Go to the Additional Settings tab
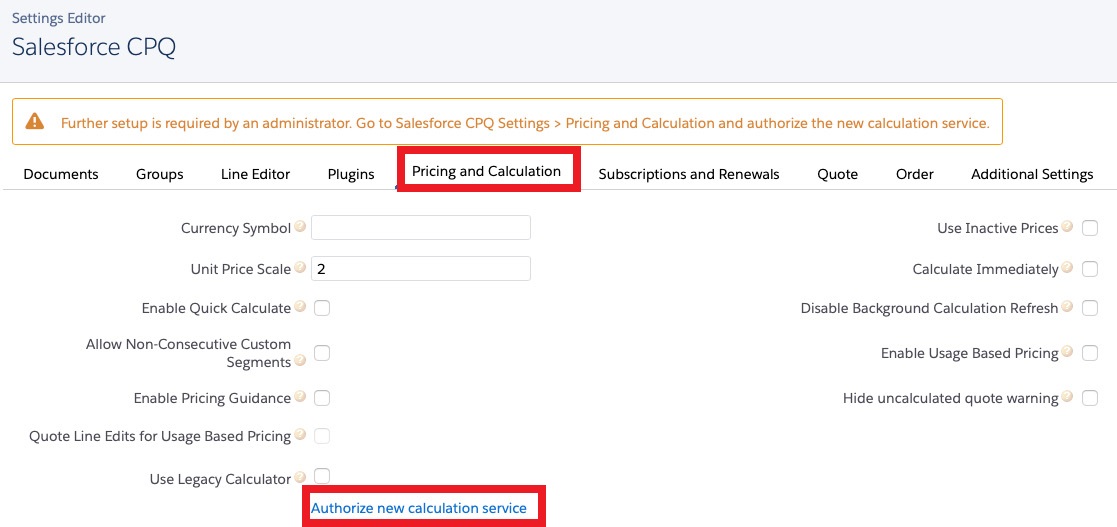This screenshot has width=1117, height=527. click(1032, 174)
